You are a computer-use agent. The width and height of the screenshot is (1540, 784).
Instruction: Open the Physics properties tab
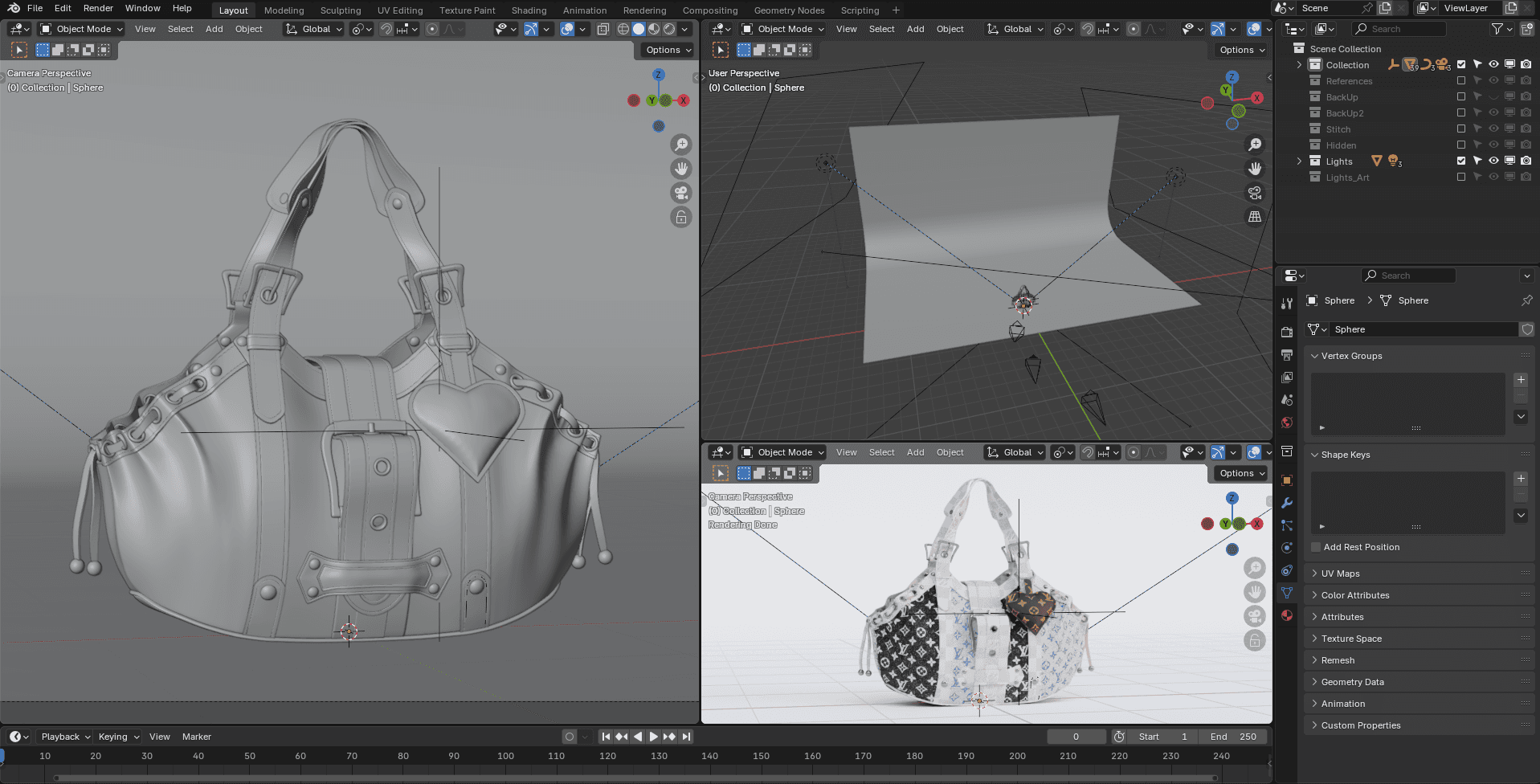[x=1287, y=548]
